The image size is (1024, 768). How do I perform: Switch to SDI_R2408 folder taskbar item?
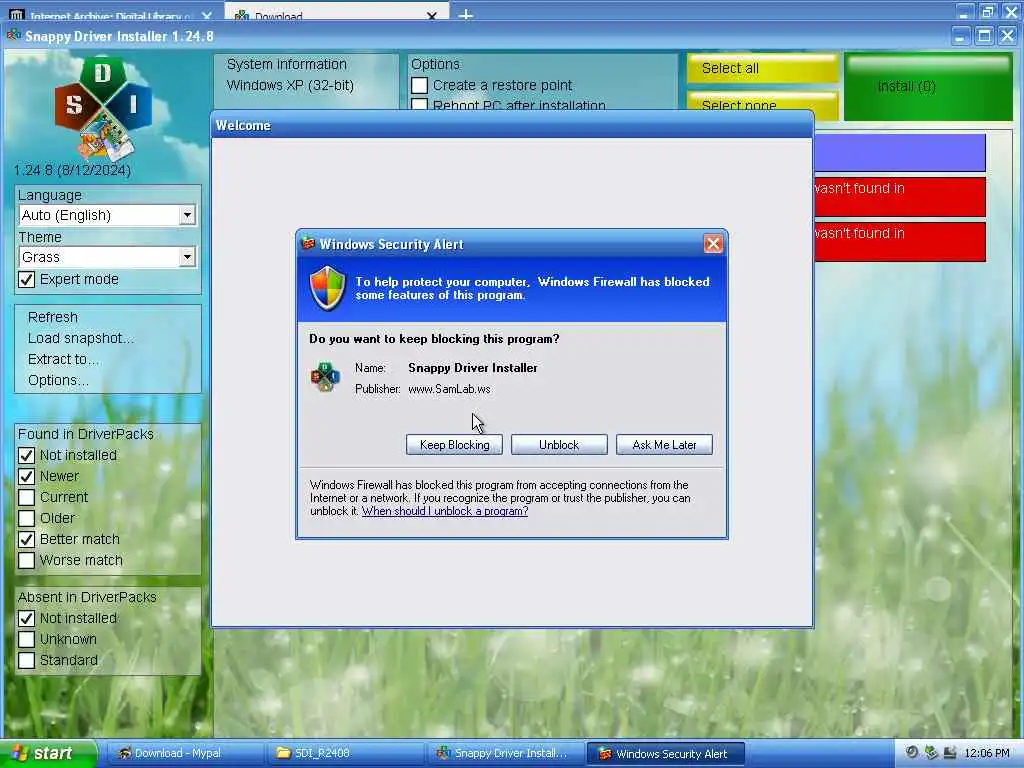point(346,754)
